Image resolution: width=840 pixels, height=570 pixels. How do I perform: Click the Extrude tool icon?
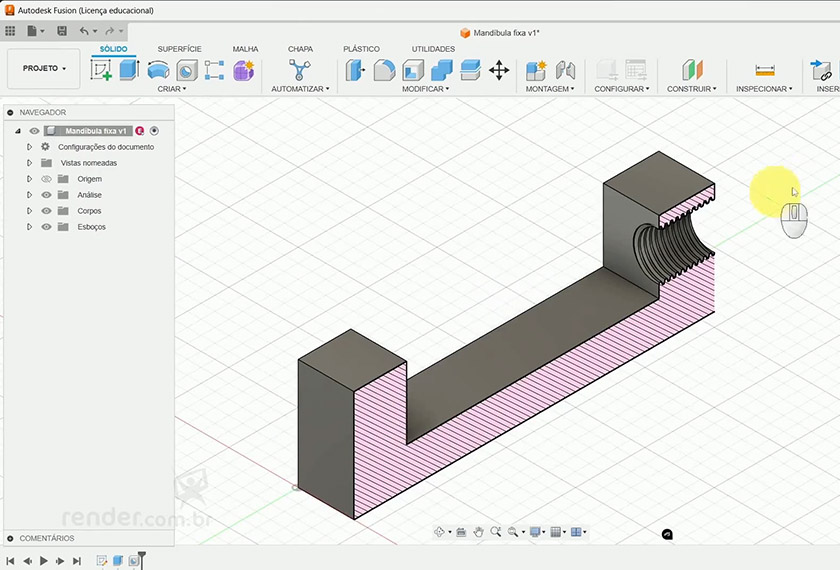click(x=129, y=70)
